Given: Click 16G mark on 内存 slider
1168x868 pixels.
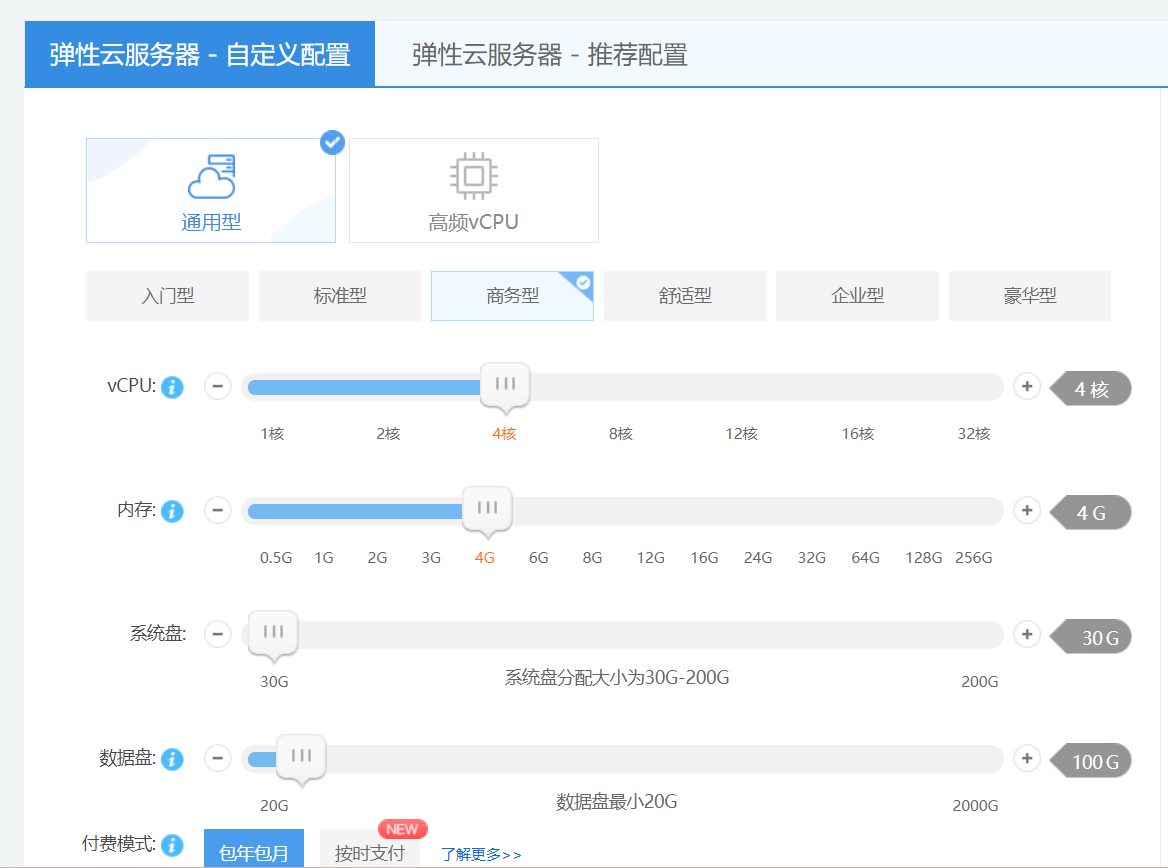Looking at the screenshot, I should click(704, 558).
